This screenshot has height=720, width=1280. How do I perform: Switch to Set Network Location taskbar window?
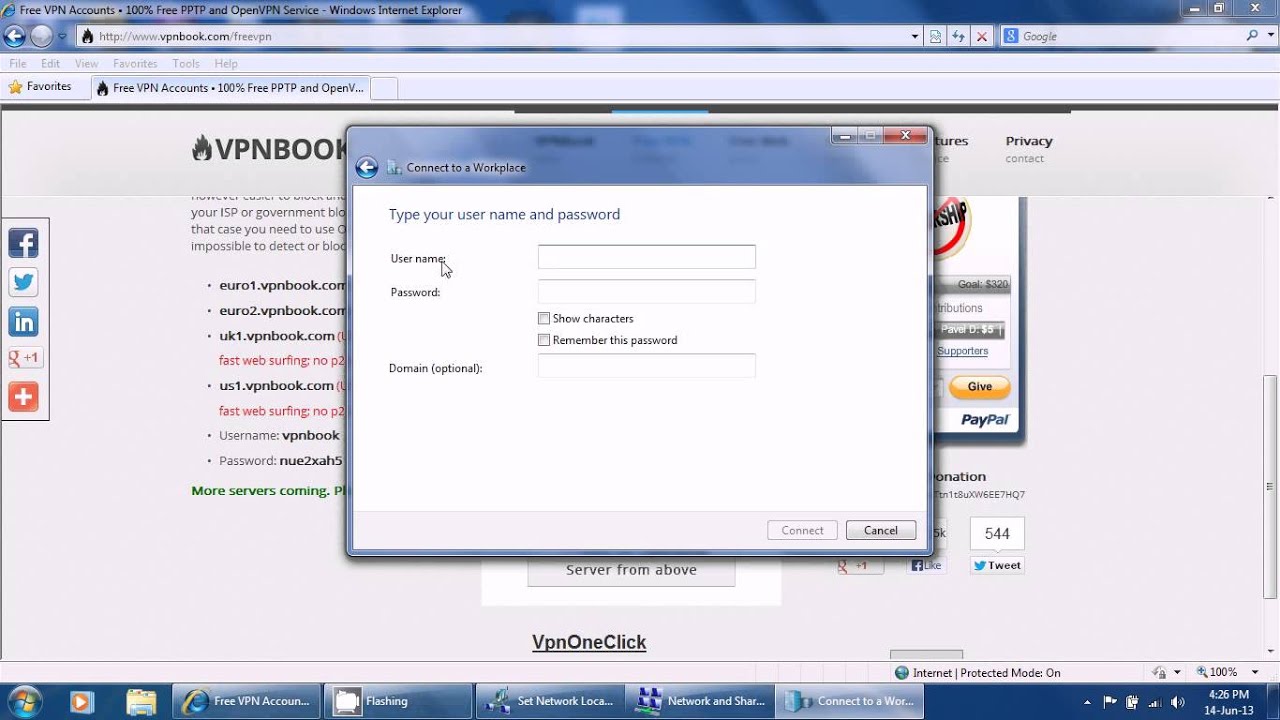549,701
